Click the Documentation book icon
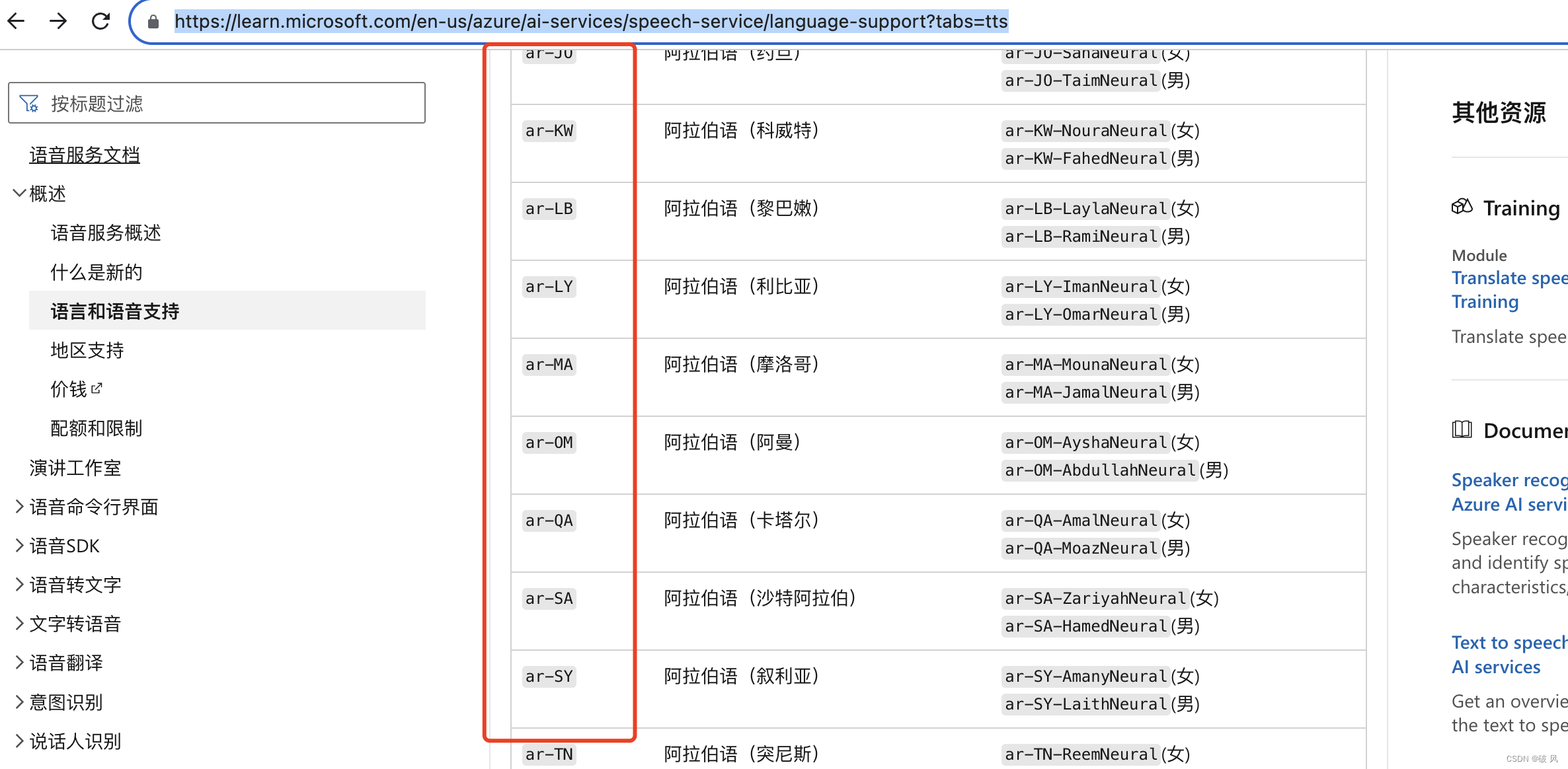 point(1462,430)
